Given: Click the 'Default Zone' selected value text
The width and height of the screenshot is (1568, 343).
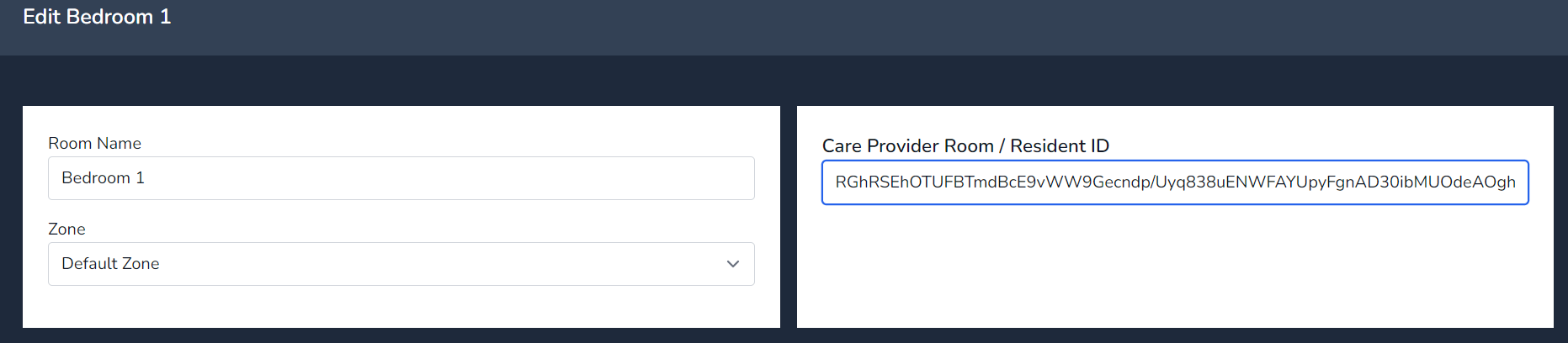Looking at the screenshot, I should [110, 264].
